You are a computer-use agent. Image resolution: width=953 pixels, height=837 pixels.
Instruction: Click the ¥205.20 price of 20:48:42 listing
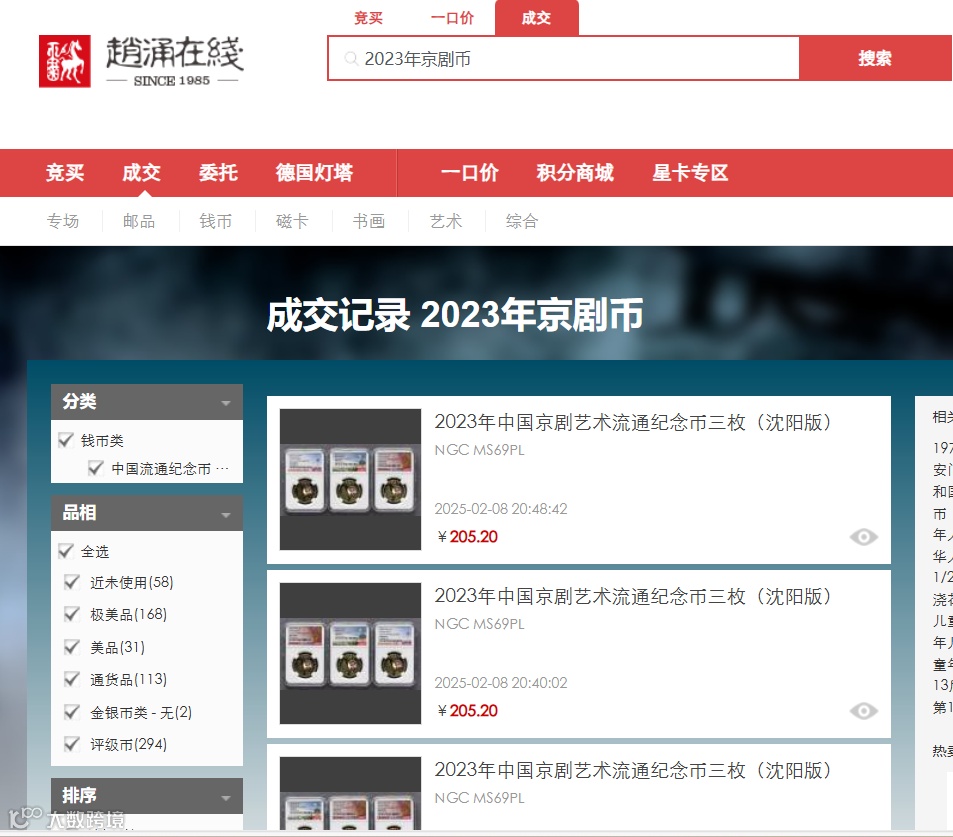(467, 537)
